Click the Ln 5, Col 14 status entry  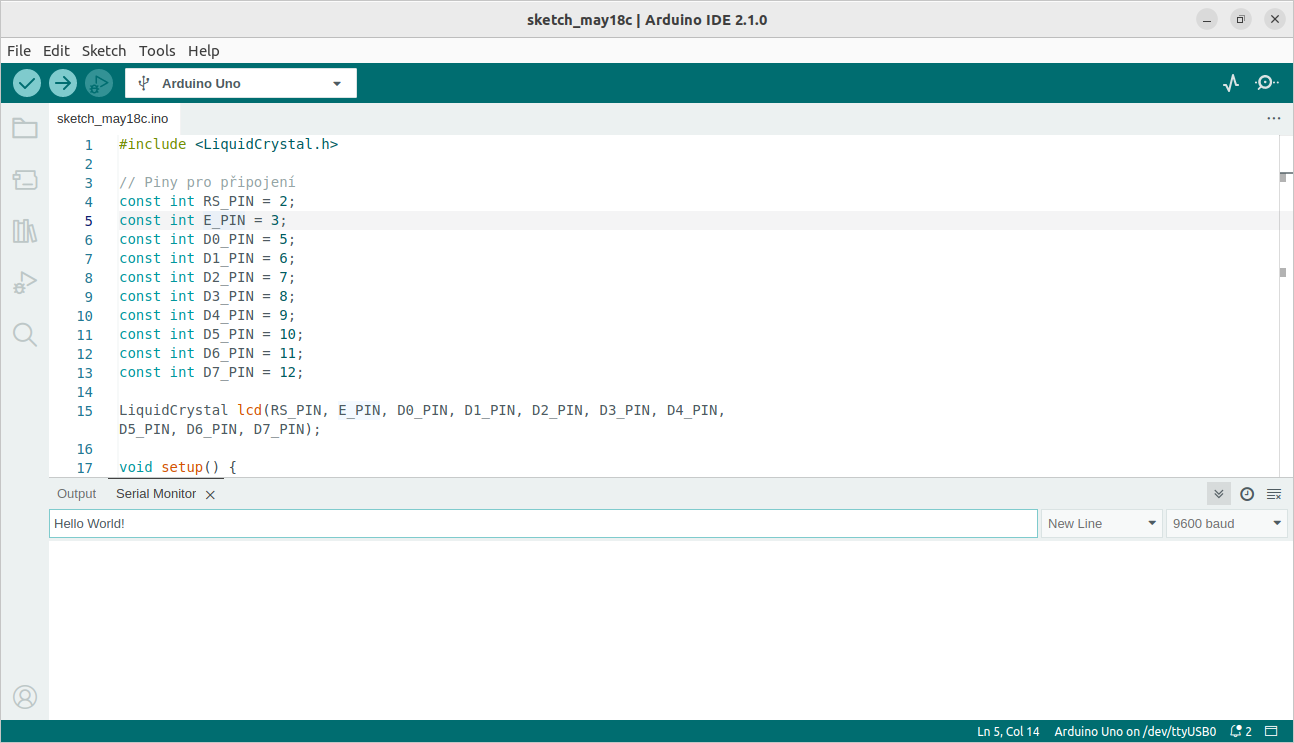(x=1008, y=732)
